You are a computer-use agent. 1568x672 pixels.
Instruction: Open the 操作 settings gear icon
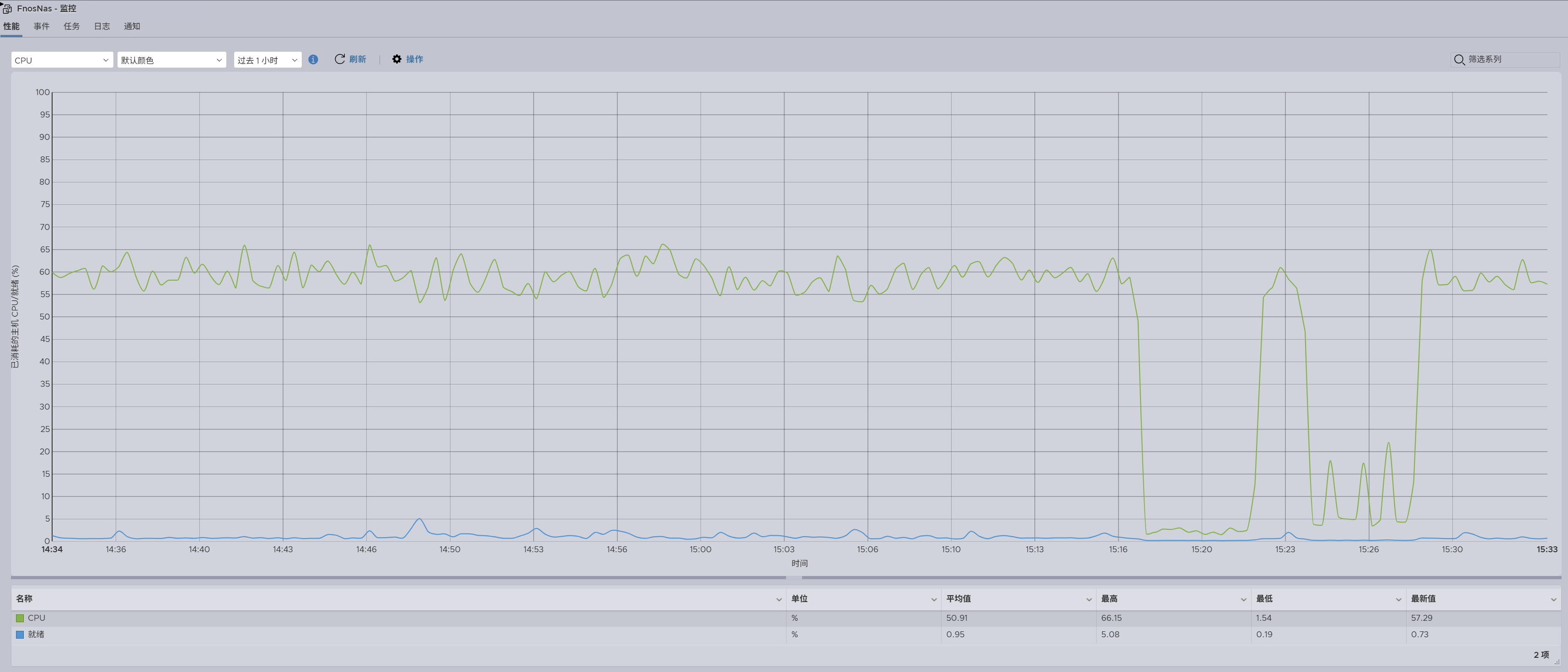397,59
